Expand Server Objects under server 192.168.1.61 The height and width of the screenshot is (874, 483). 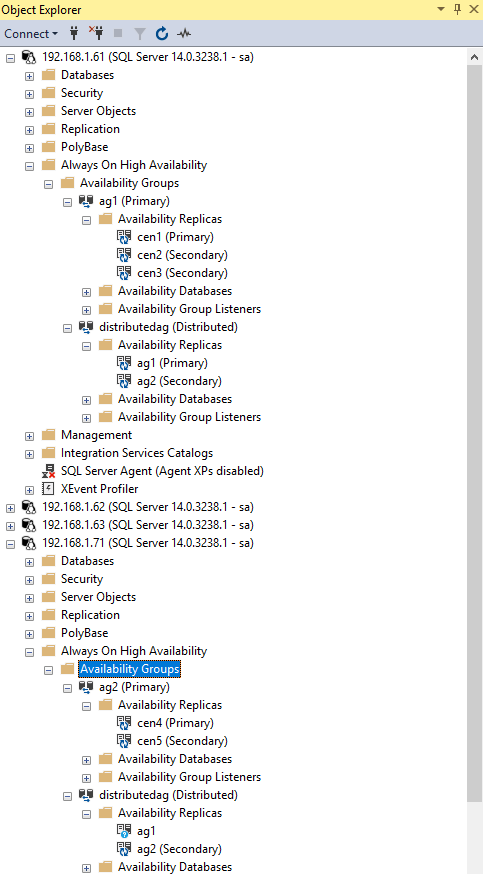coord(30,112)
